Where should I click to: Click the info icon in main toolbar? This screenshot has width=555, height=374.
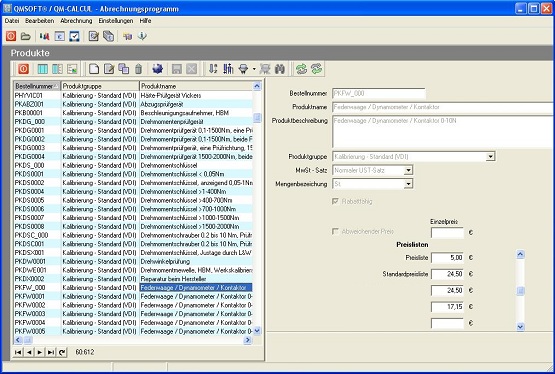142,36
